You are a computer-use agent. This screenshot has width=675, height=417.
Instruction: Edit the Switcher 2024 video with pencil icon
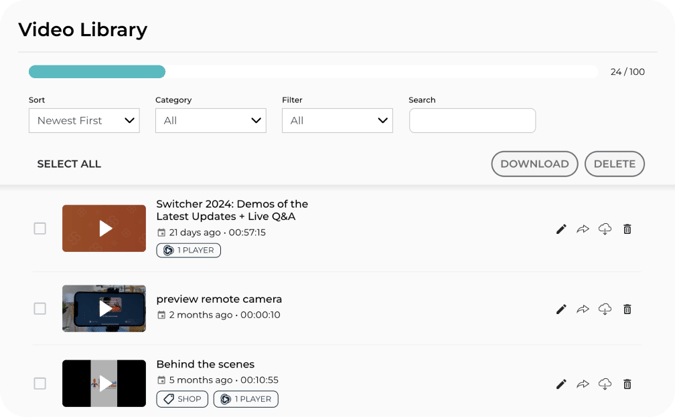pos(561,229)
